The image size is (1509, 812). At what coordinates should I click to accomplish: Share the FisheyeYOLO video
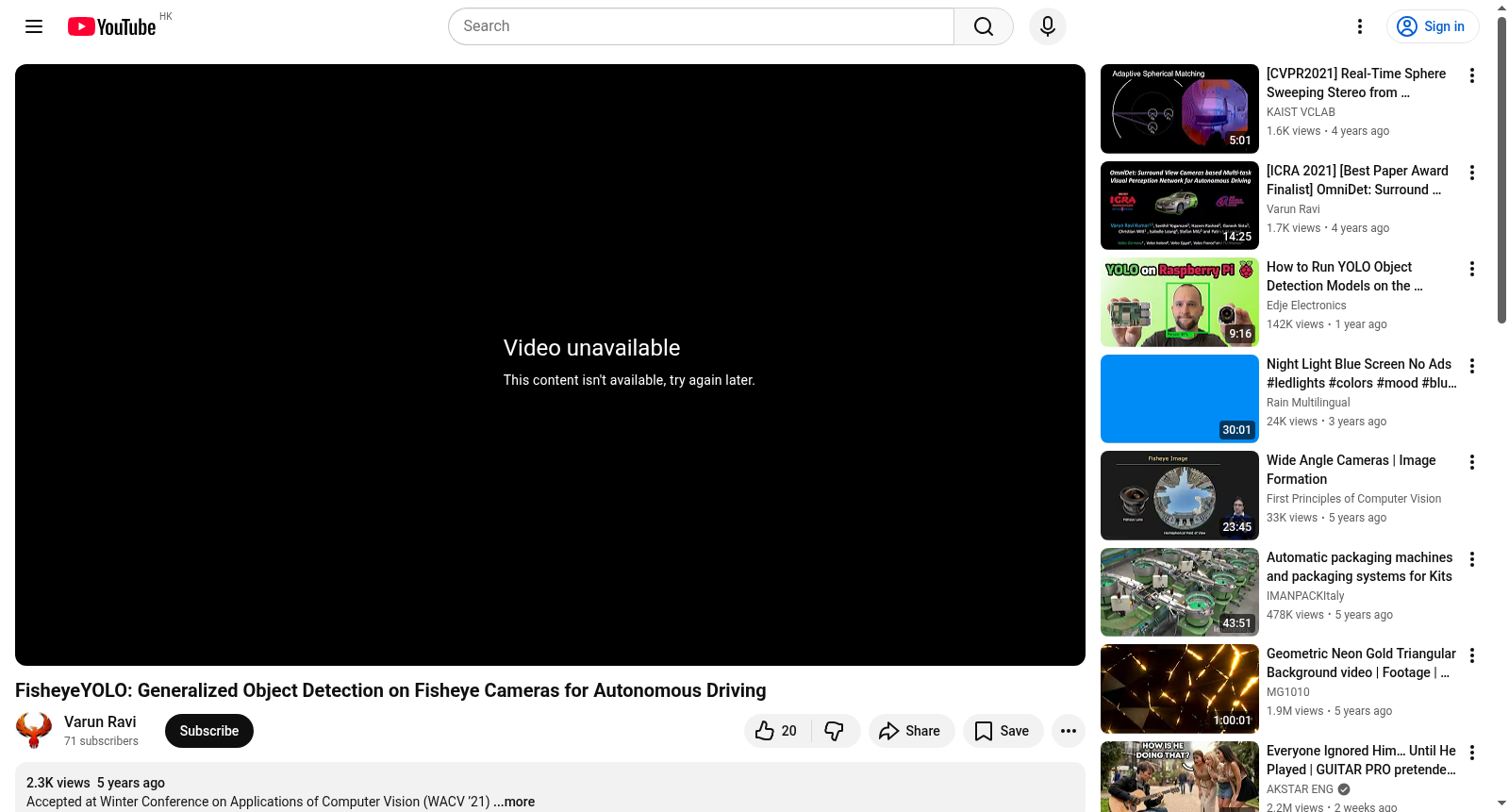(911, 731)
